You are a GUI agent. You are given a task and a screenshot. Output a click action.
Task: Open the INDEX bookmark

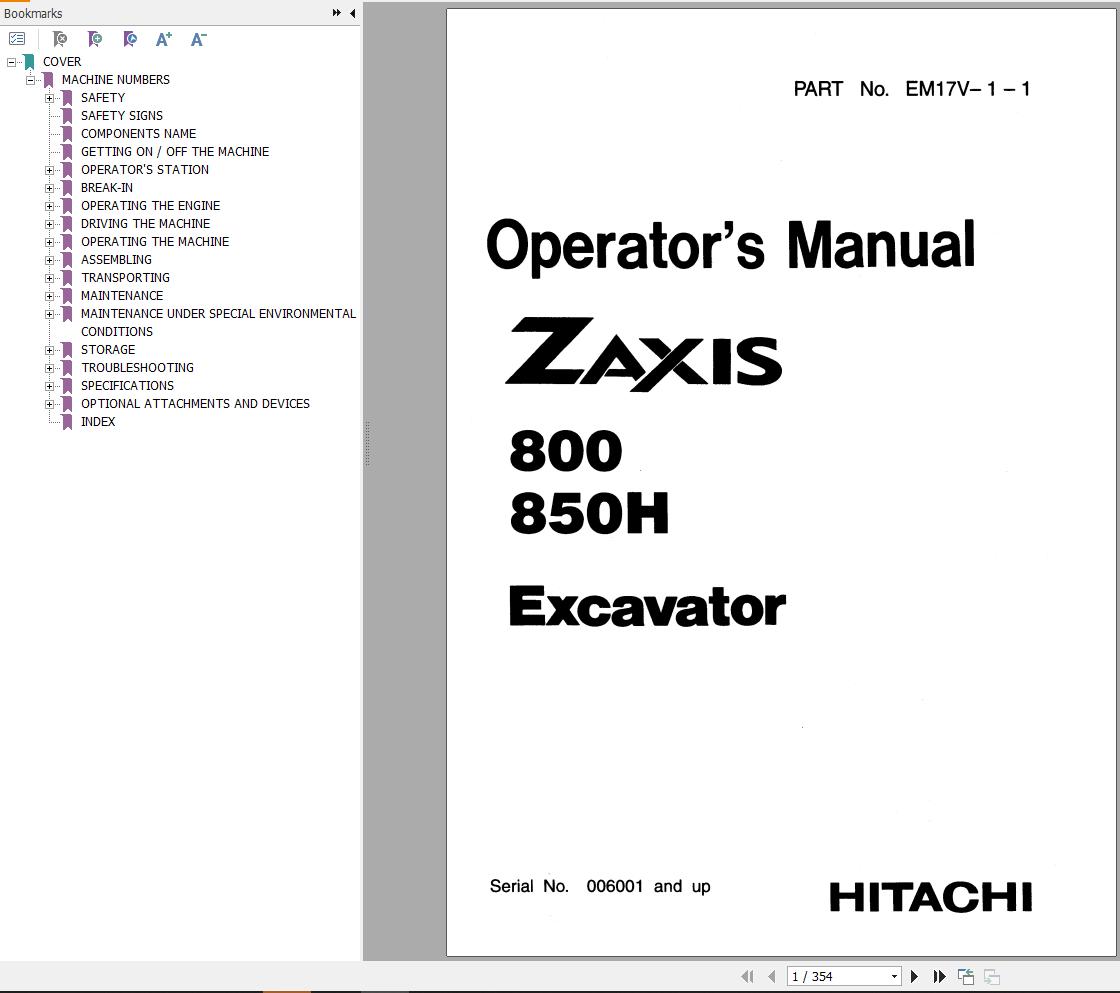[98, 422]
